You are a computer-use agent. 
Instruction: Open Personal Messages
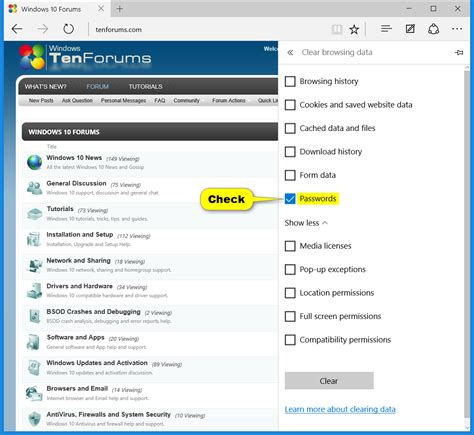tap(123, 100)
